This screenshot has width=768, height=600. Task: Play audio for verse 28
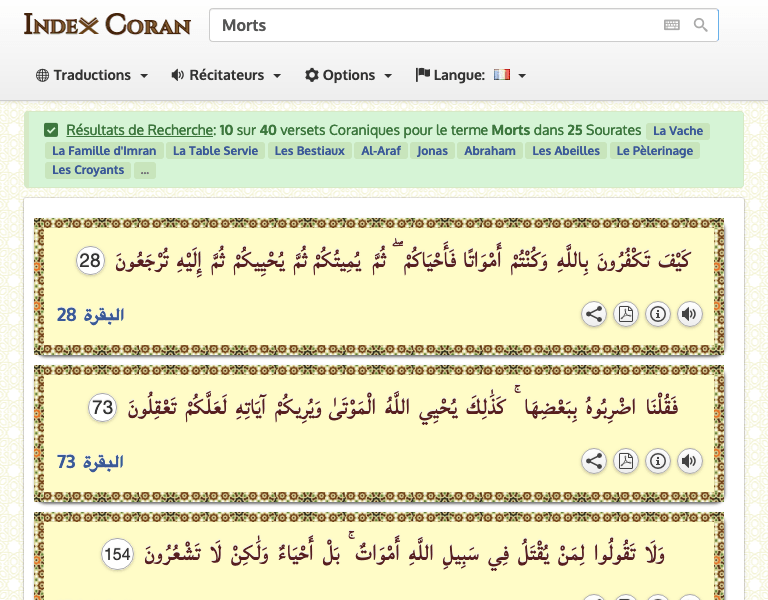[689, 315]
